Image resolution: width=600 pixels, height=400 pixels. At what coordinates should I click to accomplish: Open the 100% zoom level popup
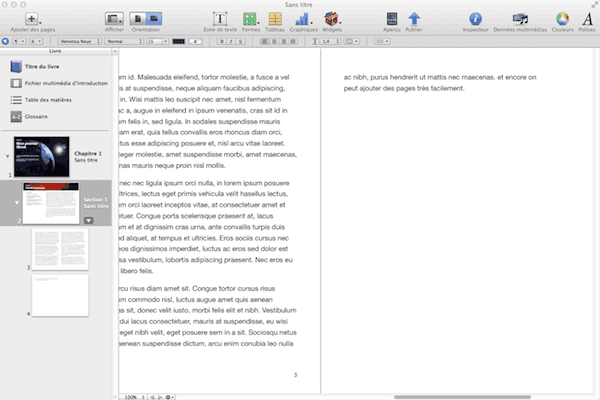click(134, 397)
